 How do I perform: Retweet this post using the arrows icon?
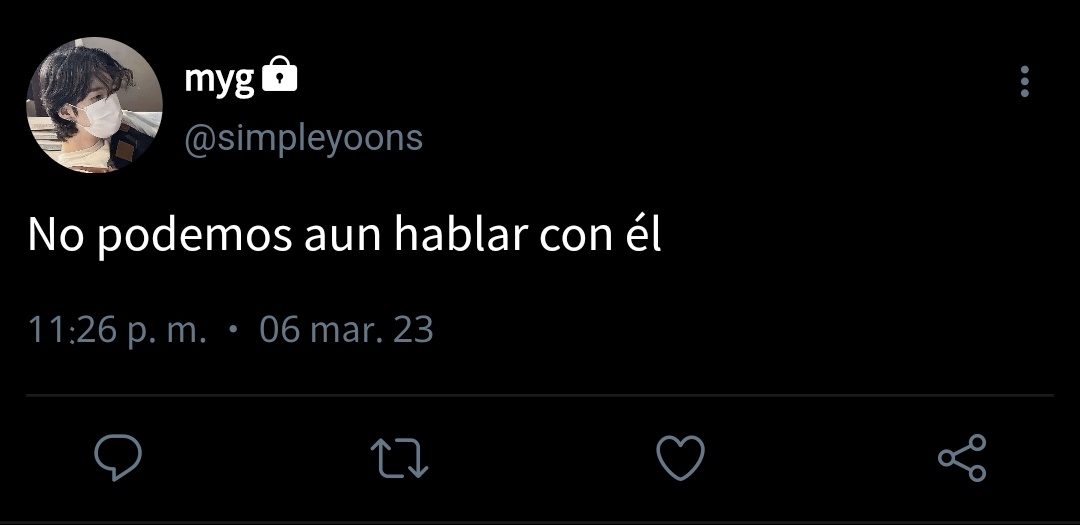click(x=399, y=458)
